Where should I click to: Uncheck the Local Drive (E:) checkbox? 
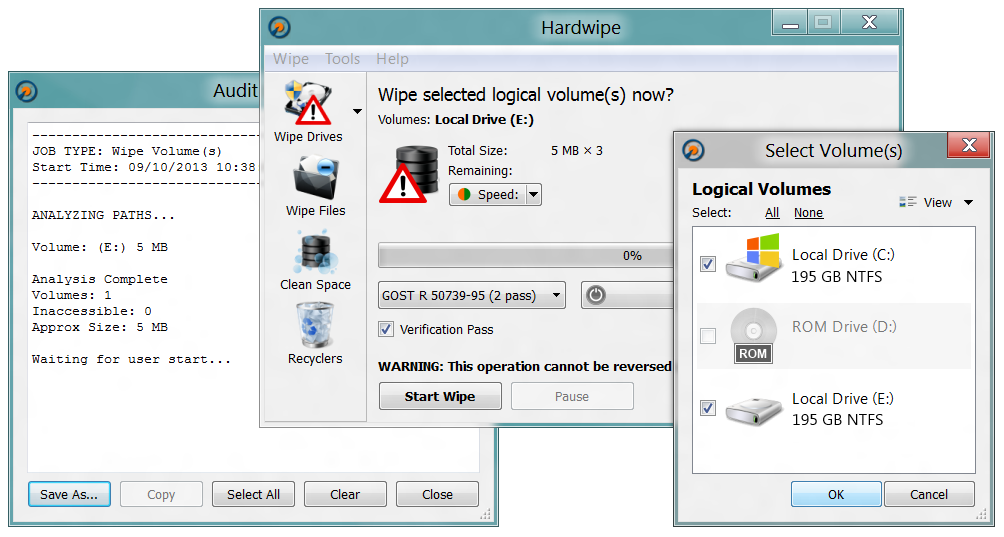coord(708,408)
